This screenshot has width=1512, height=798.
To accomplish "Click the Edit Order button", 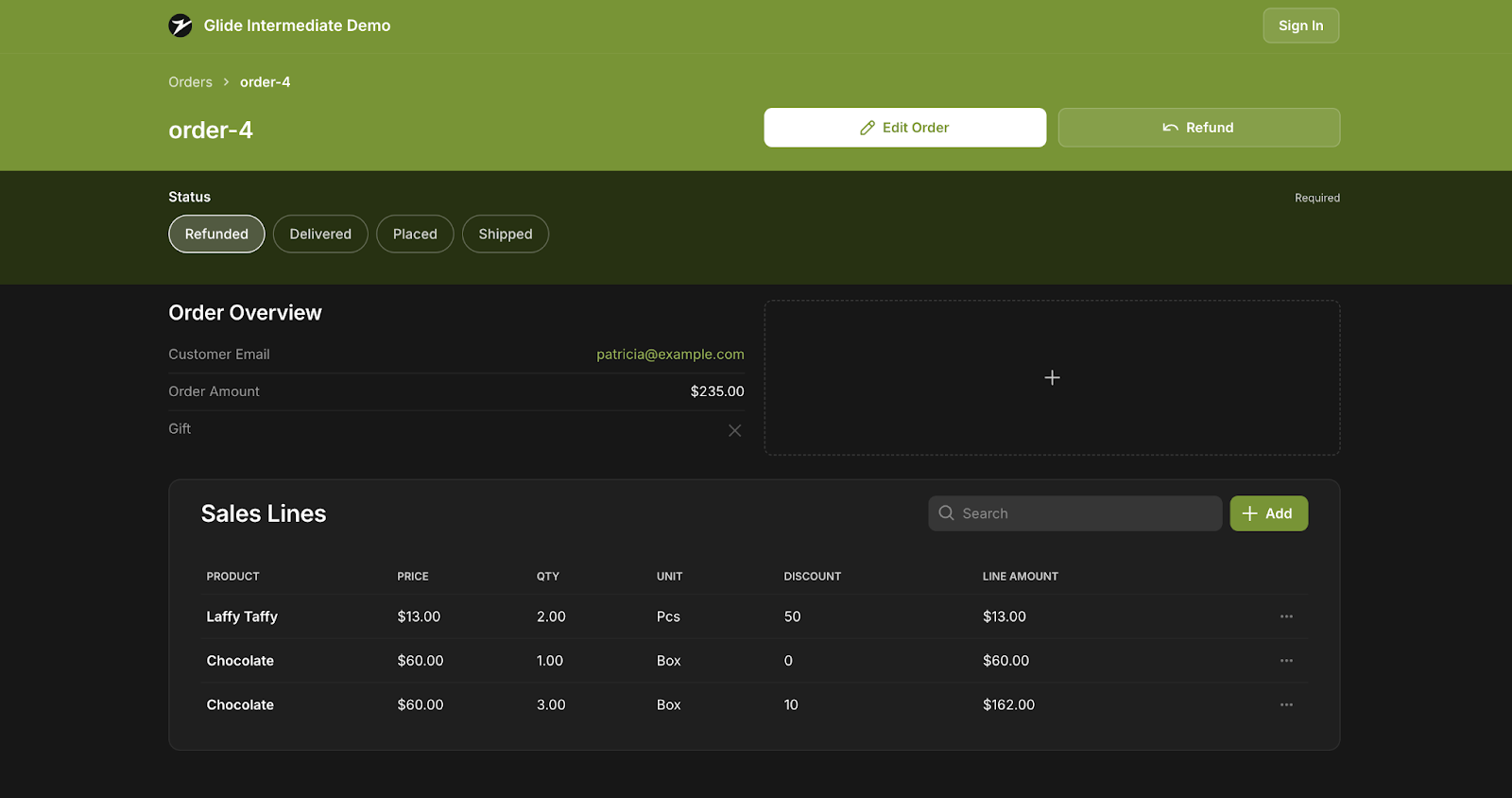I will coord(905,128).
